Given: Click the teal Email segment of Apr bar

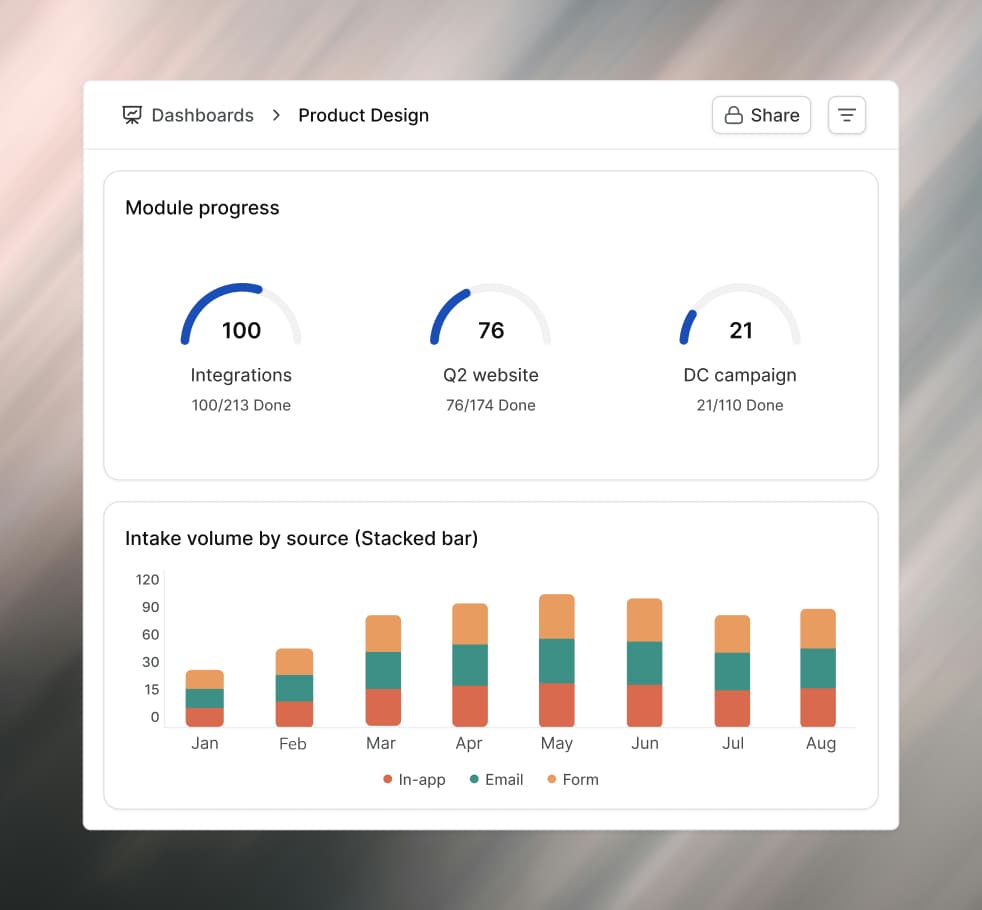Looking at the screenshot, I should coord(470,665).
